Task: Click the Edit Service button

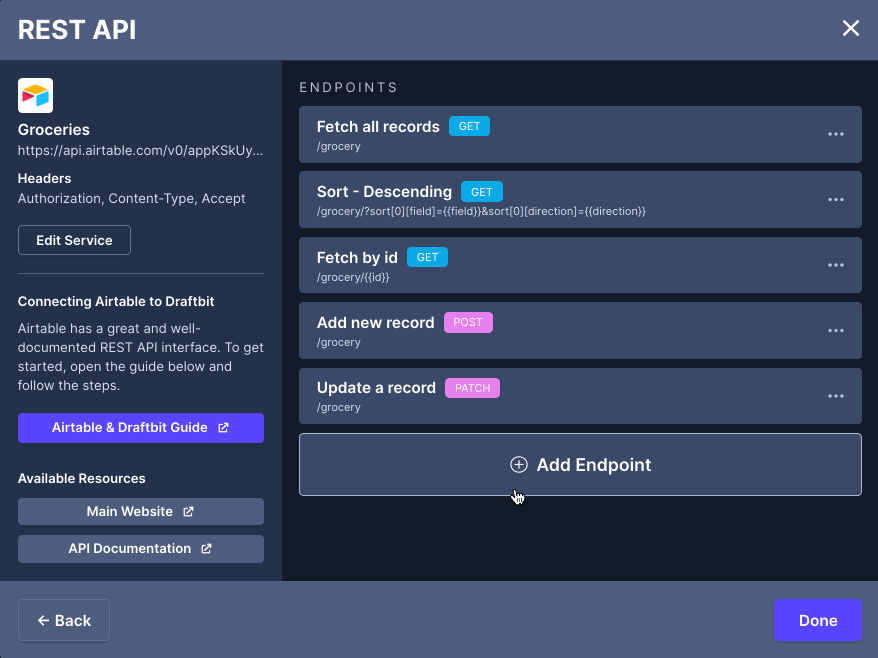Action: point(74,240)
